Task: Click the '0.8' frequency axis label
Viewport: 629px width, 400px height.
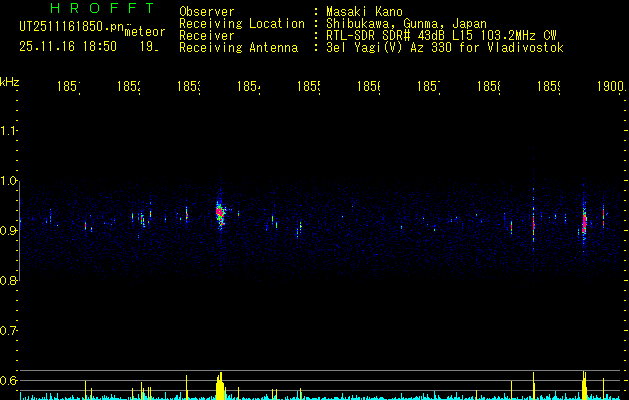Action: 8,281
